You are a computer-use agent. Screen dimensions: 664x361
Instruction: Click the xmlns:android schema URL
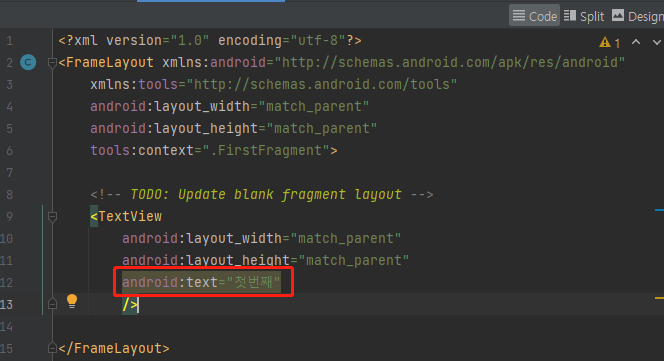coord(449,62)
